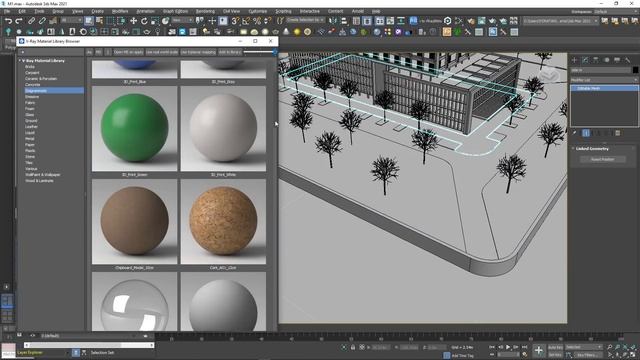Click the button in Linked Geometry rollout
The height and width of the screenshot is (360, 640).
(602, 159)
